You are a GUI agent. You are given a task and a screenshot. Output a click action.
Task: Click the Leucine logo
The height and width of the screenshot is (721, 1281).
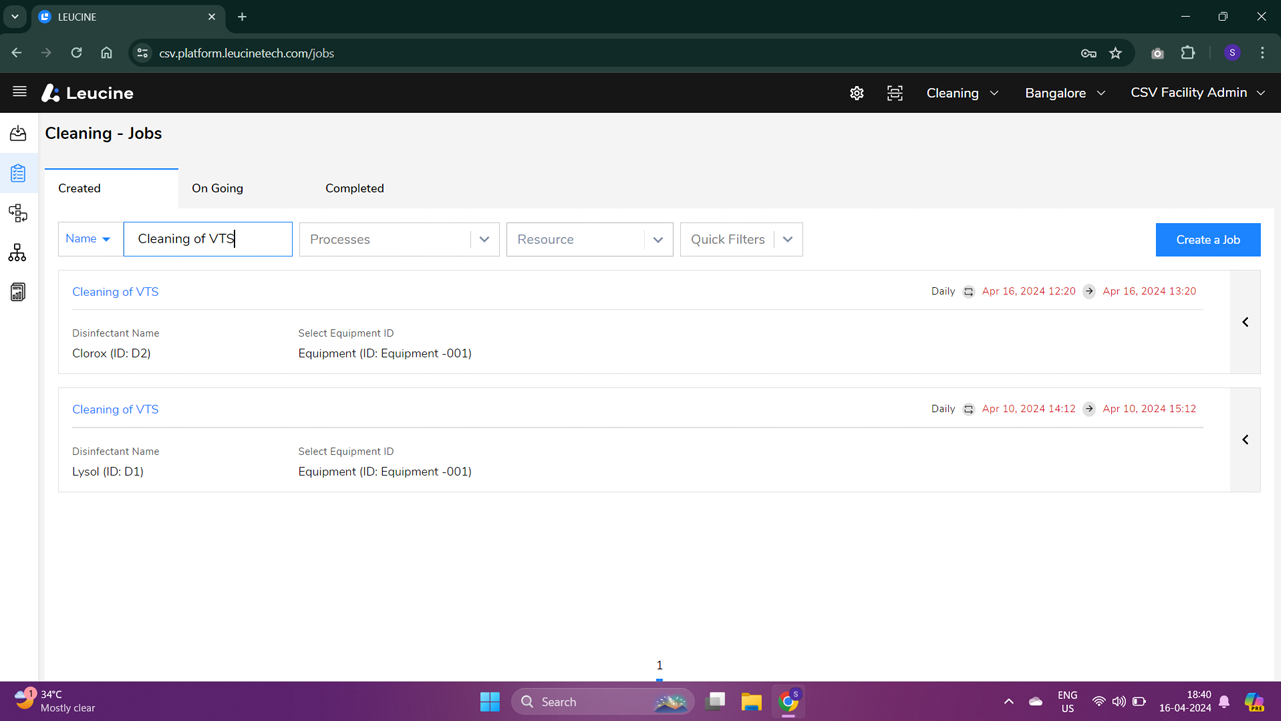tap(88, 93)
